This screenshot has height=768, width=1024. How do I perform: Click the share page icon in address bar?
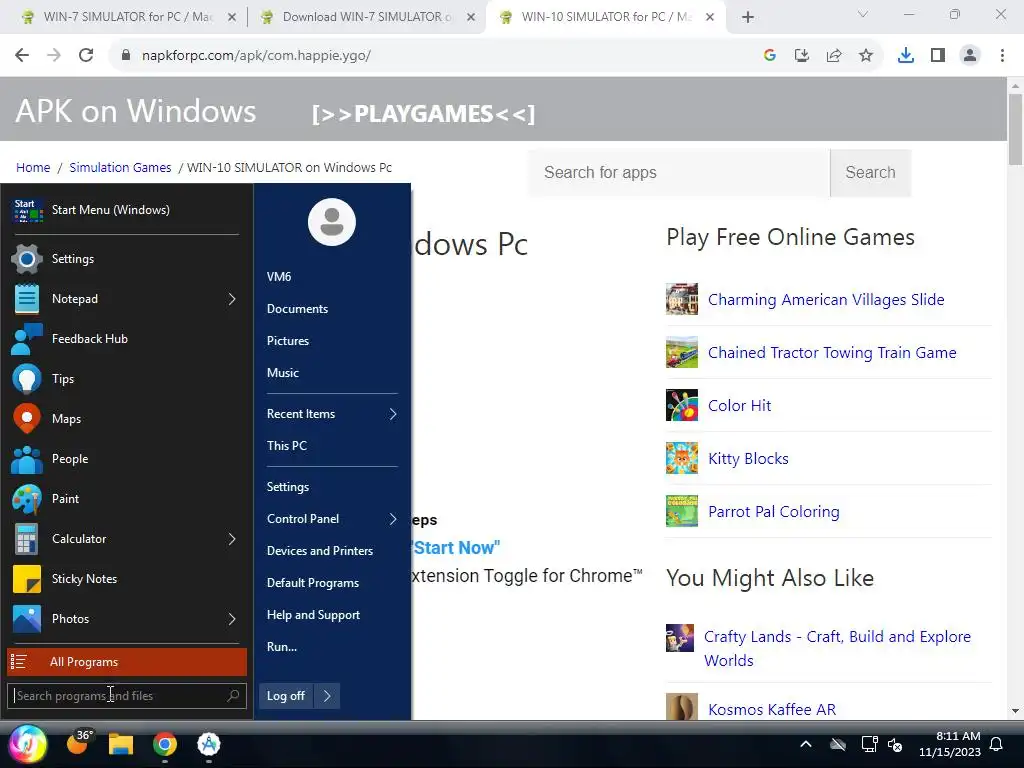tap(834, 56)
